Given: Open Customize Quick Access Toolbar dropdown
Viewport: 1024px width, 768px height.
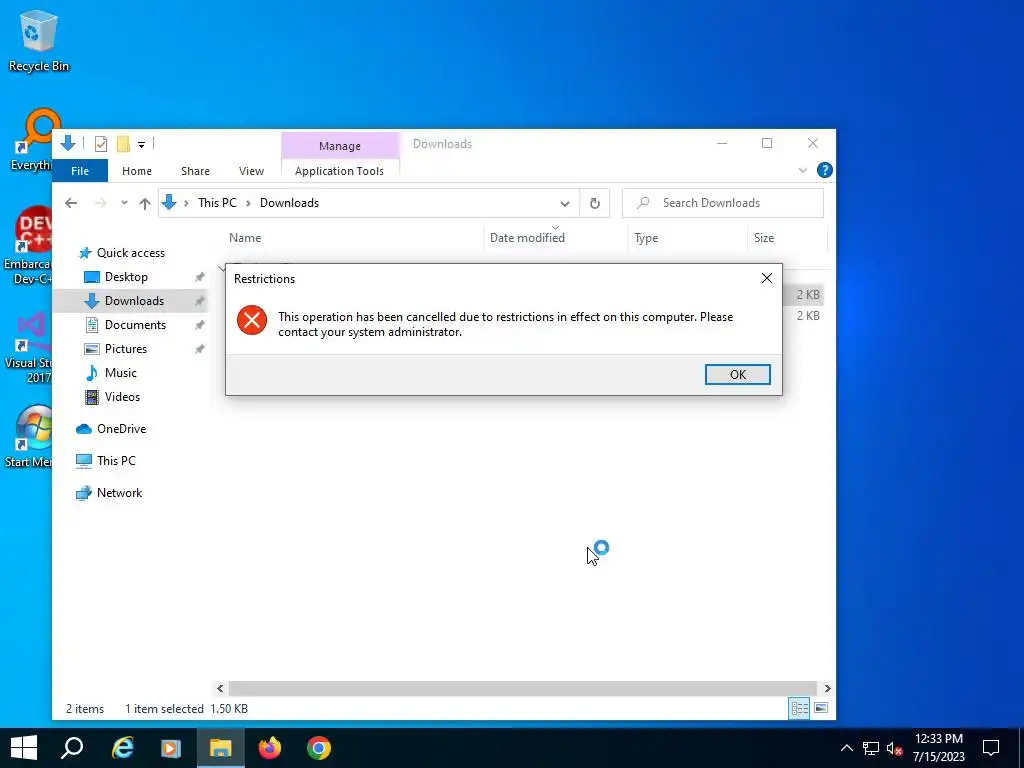Looking at the screenshot, I should [141, 144].
